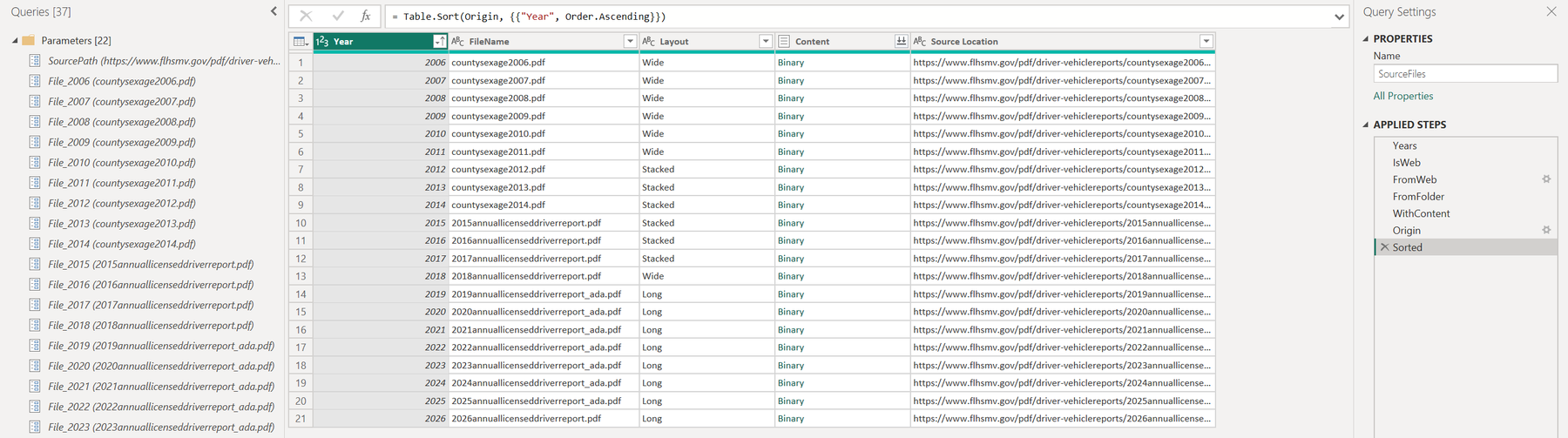This screenshot has width=1568, height=438.
Task: Select the FromFolder applied step
Action: point(1466,197)
